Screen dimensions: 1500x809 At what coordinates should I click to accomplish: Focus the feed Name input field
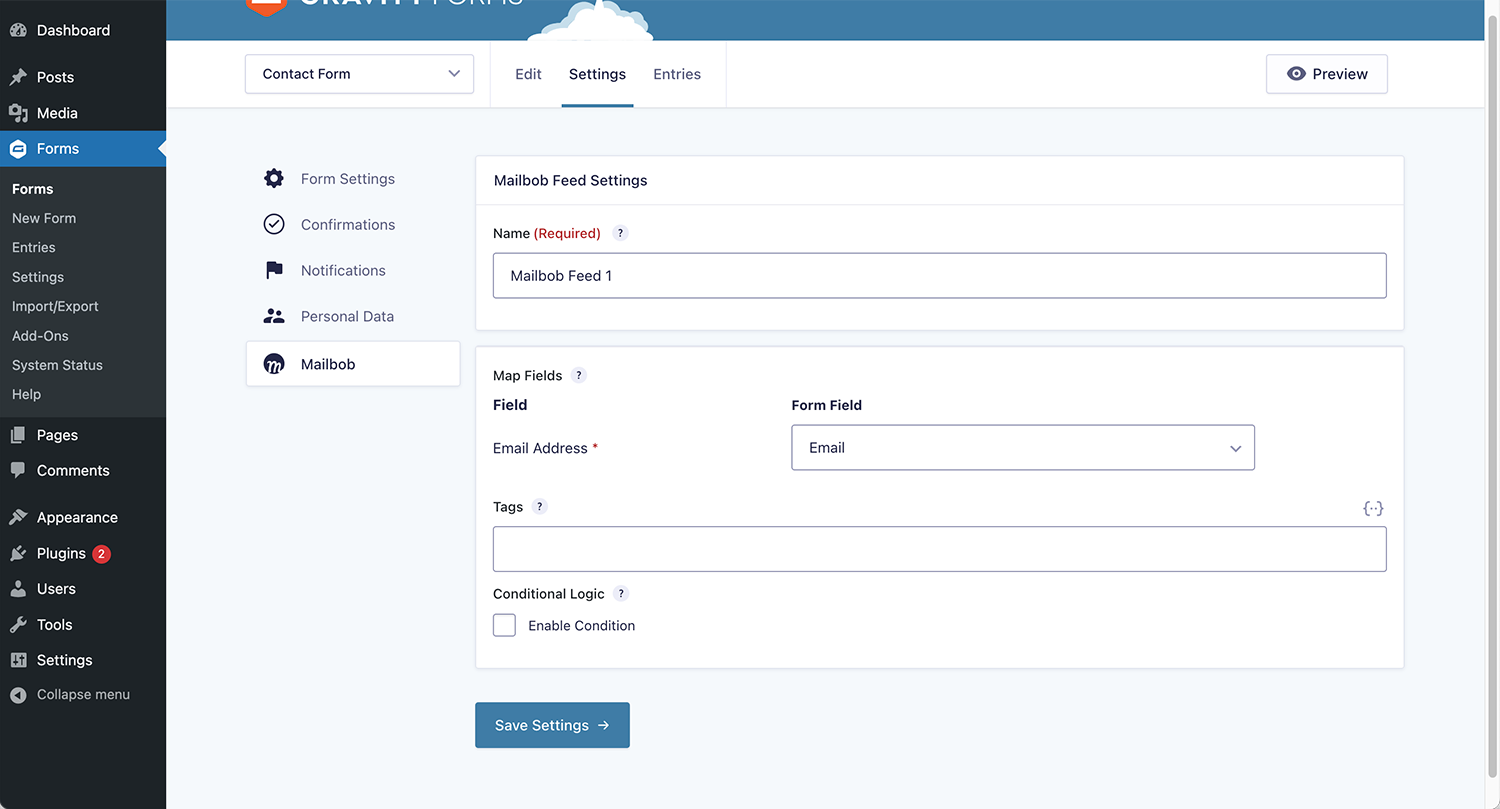[939, 275]
